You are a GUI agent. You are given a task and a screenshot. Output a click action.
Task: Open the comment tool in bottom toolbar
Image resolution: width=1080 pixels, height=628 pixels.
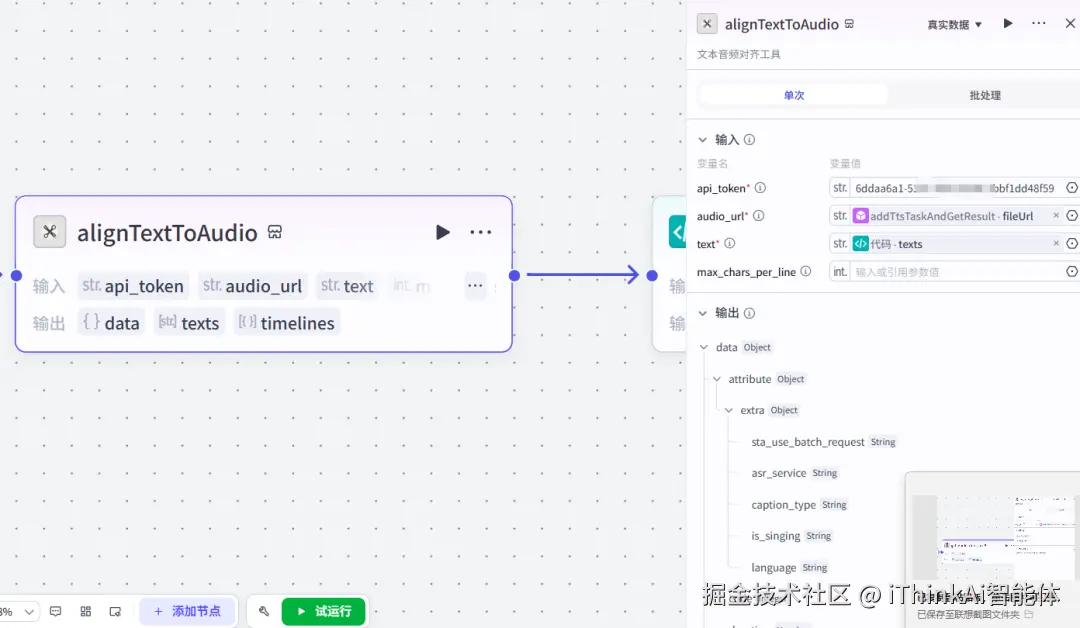(55, 611)
